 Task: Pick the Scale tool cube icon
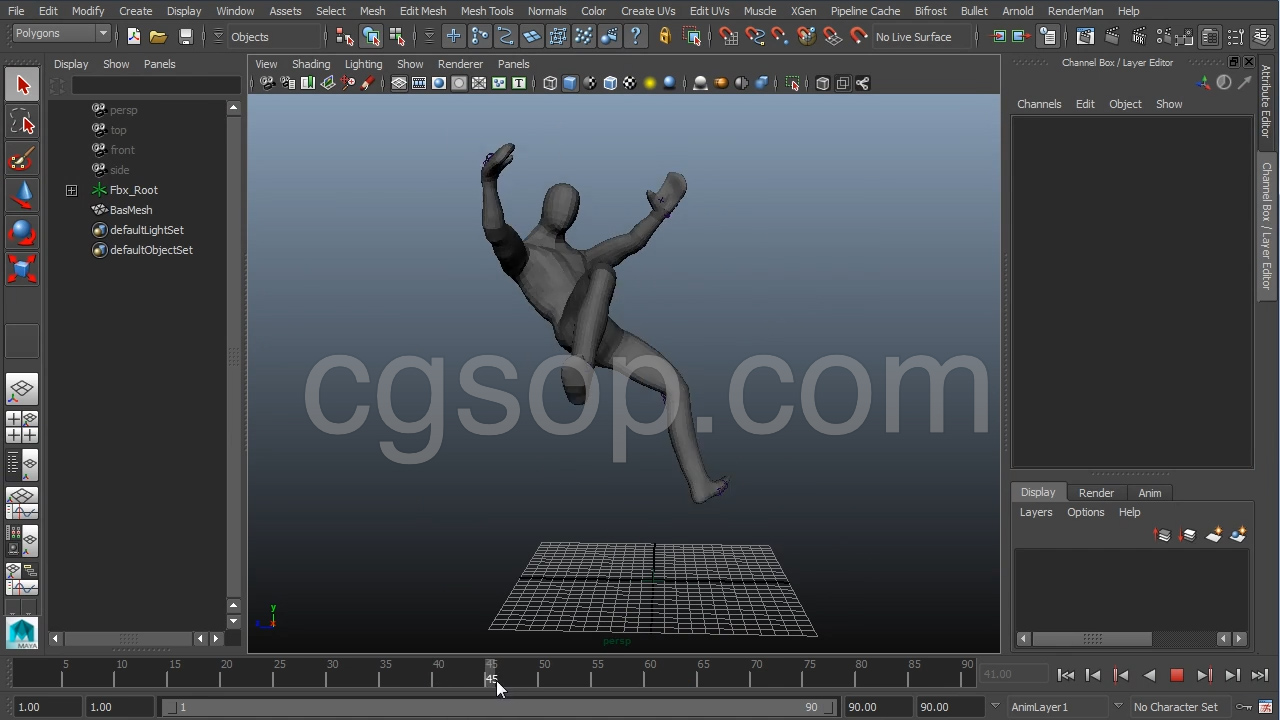pos(22,270)
